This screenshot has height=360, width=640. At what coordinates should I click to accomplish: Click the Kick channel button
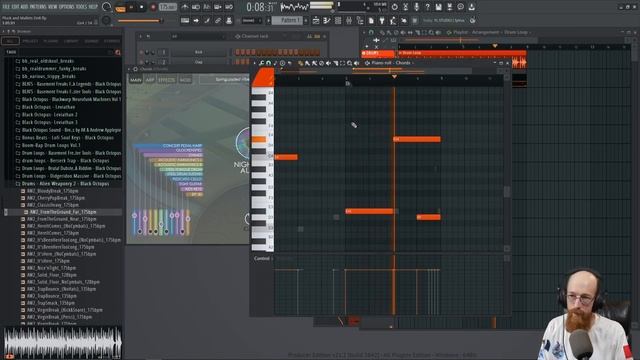[199, 52]
